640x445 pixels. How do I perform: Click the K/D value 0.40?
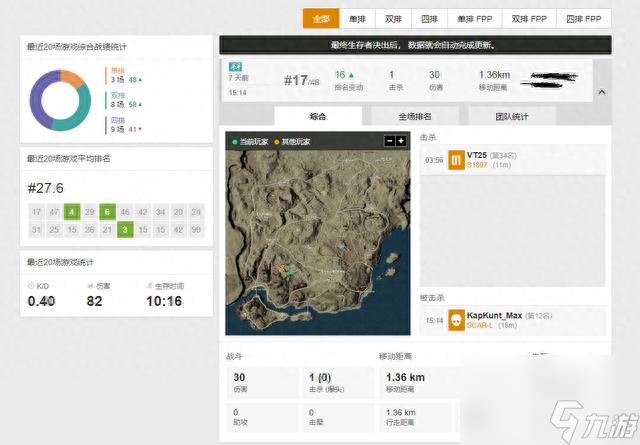click(x=41, y=301)
